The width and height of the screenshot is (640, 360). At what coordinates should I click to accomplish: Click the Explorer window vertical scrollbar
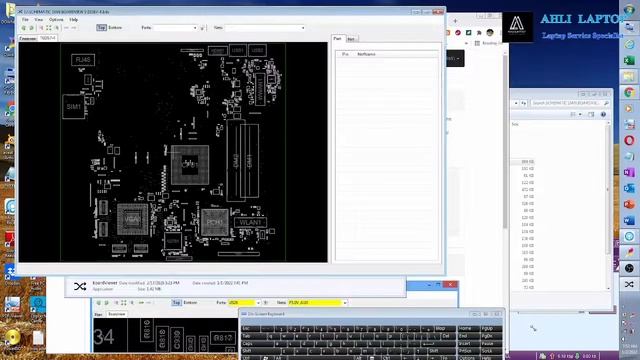click(x=608, y=206)
